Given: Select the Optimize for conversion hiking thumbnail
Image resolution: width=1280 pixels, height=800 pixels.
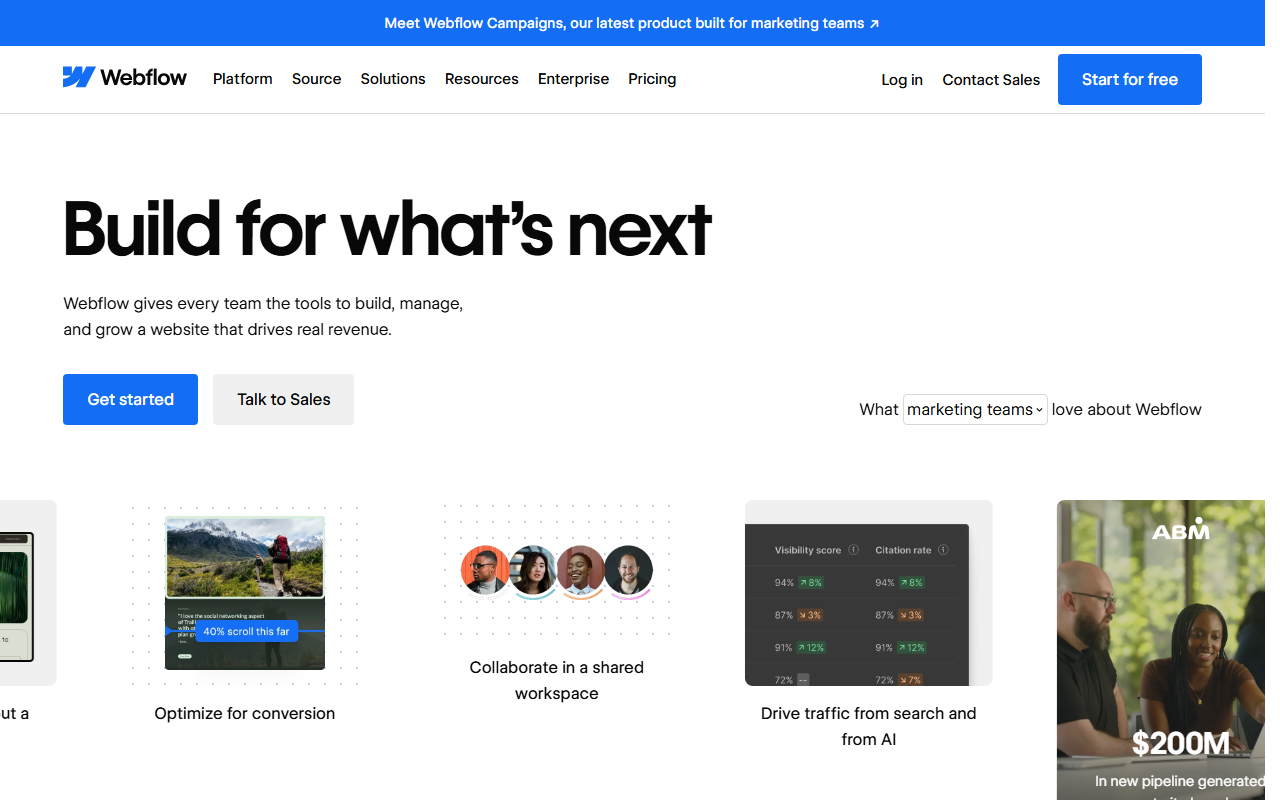Looking at the screenshot, I should tap(245, 593).
